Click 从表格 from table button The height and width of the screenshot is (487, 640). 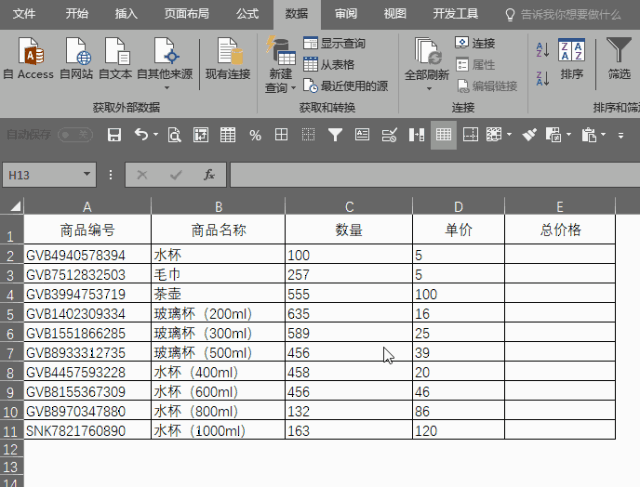pos(329,64)
